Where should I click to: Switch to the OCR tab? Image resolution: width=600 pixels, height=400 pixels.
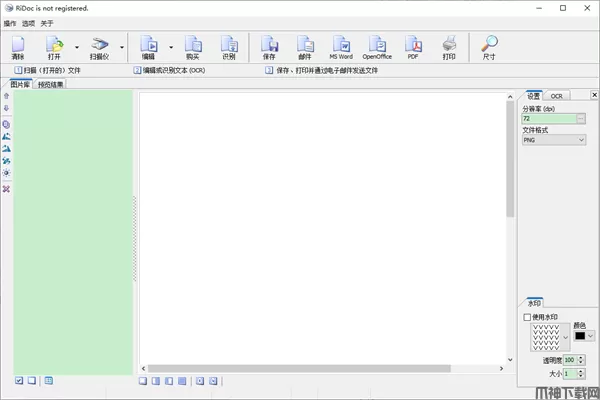pyautogui.click(x=556, y=96)
